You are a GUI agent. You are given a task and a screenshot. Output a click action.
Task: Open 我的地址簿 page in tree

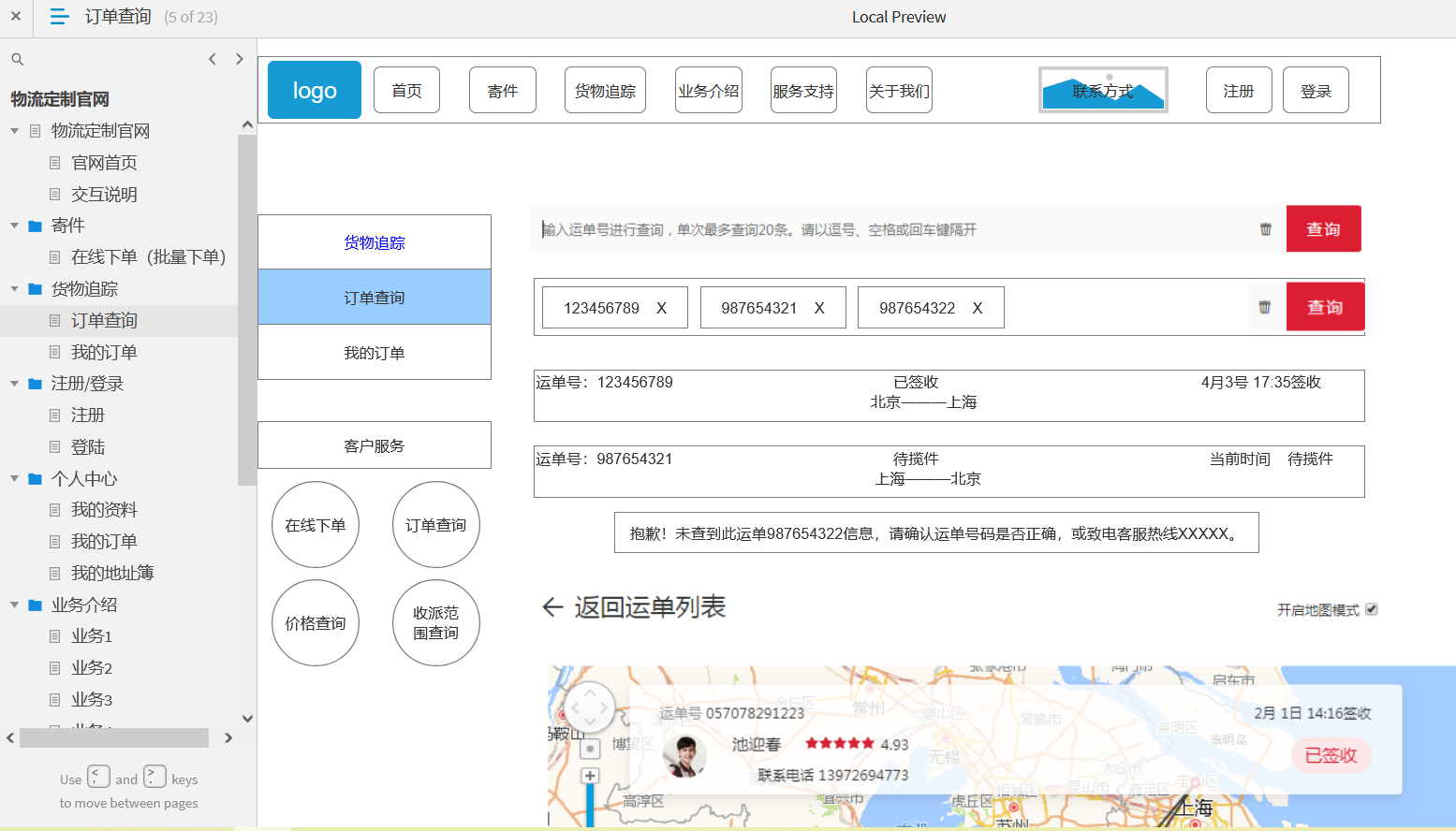point(112,573)
